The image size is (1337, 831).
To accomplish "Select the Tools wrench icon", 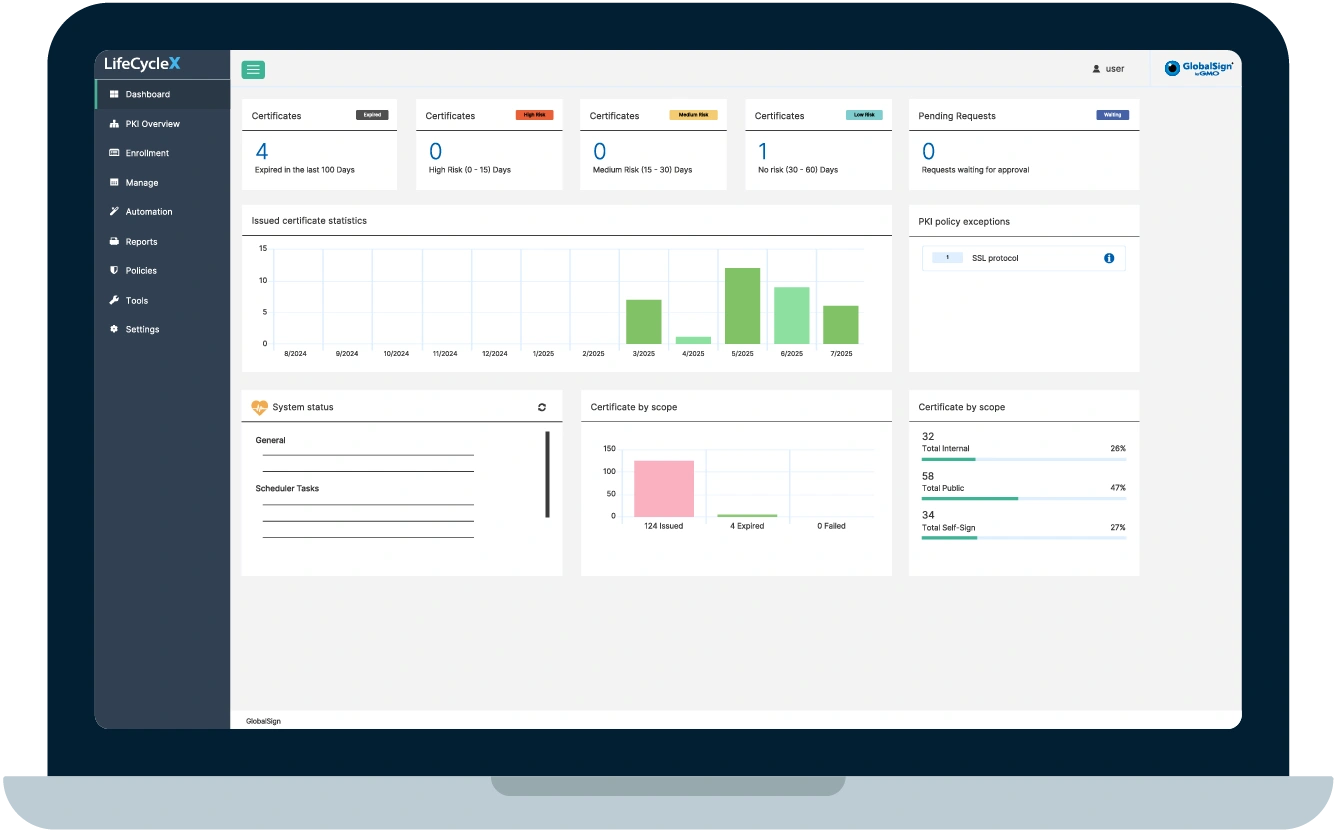I will pos(113,300).
